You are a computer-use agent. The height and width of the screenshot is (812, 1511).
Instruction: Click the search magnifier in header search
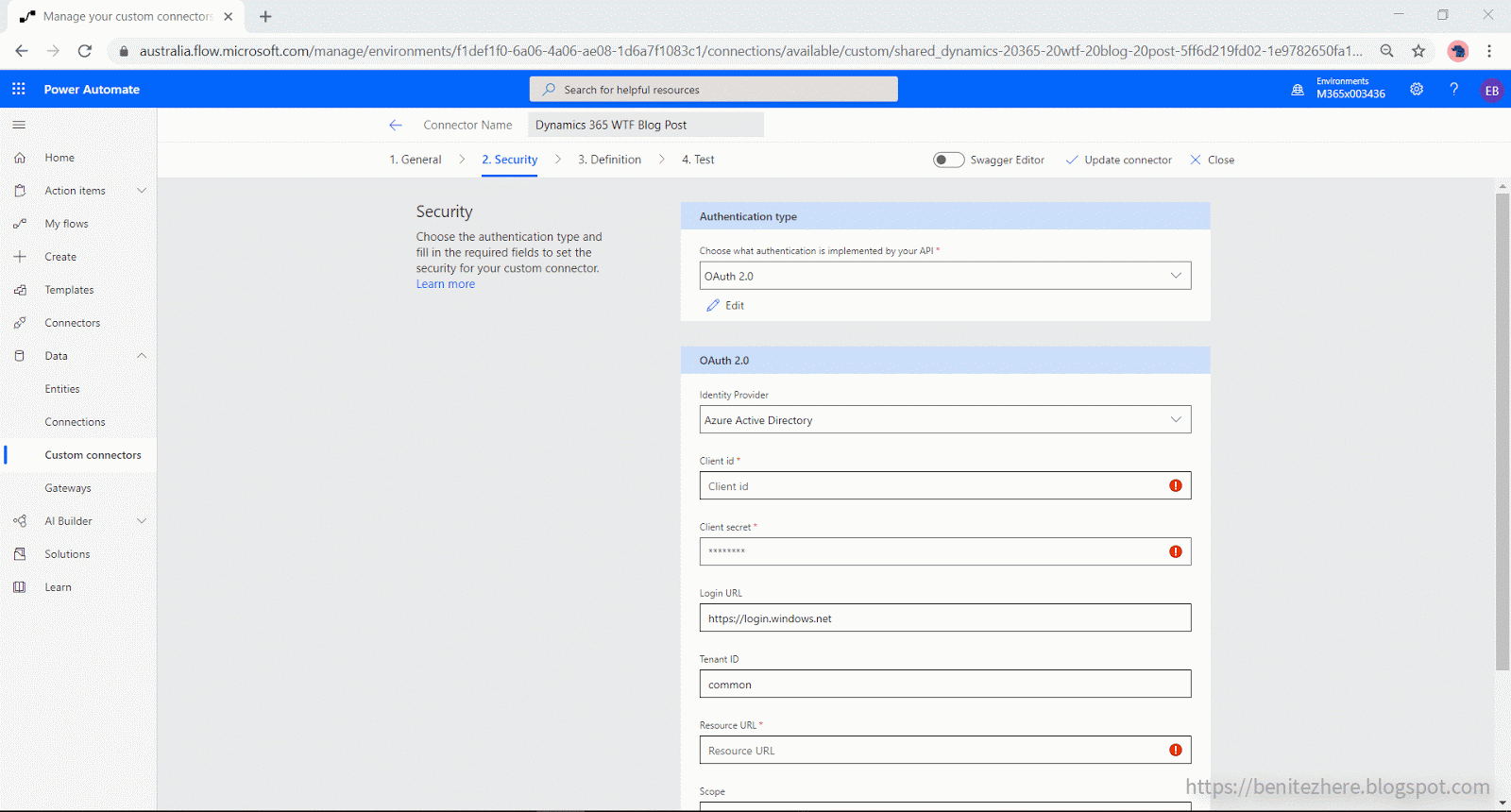[x=549, y=90]
